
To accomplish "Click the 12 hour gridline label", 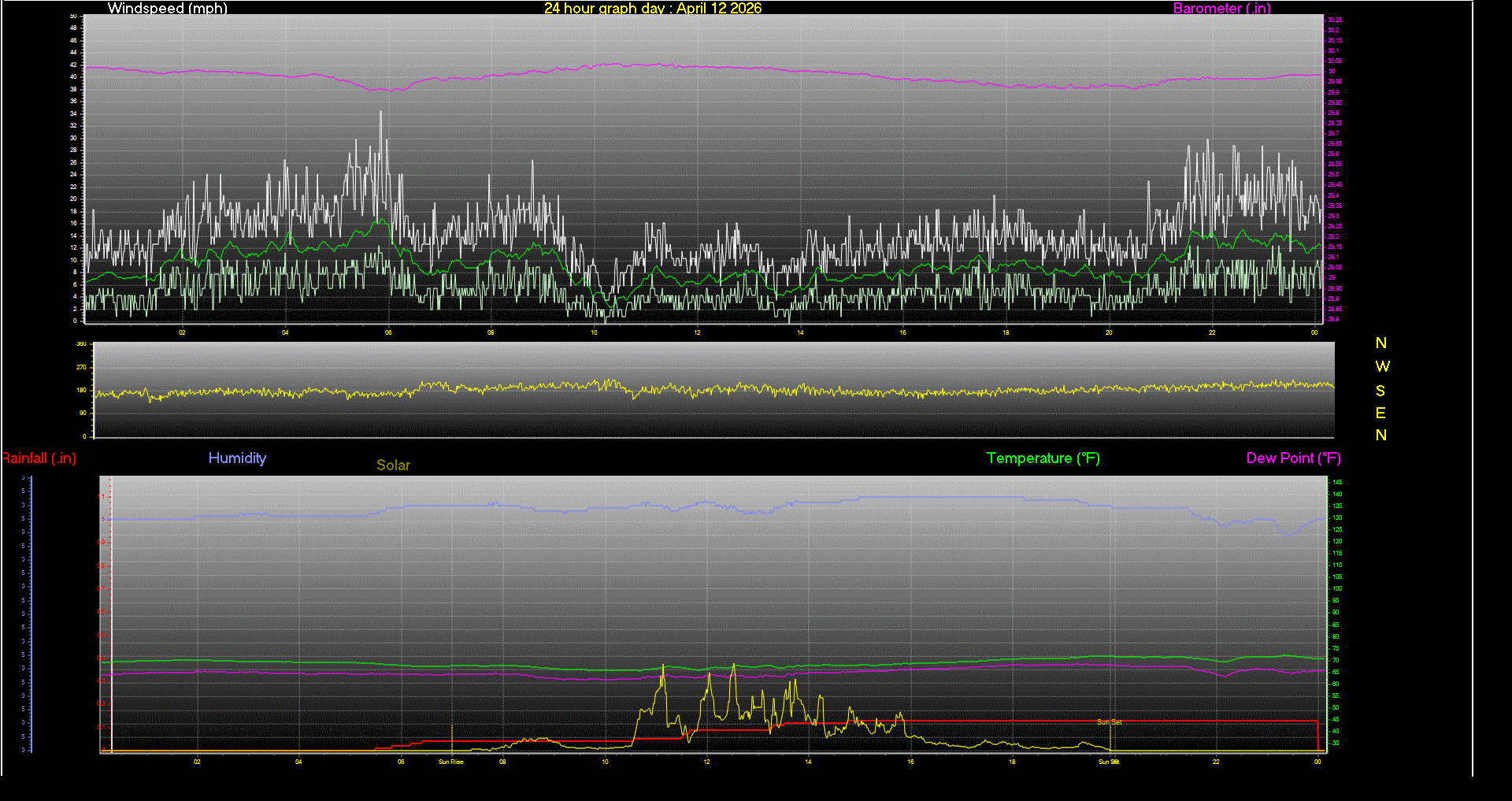I will tap(696, 333).
